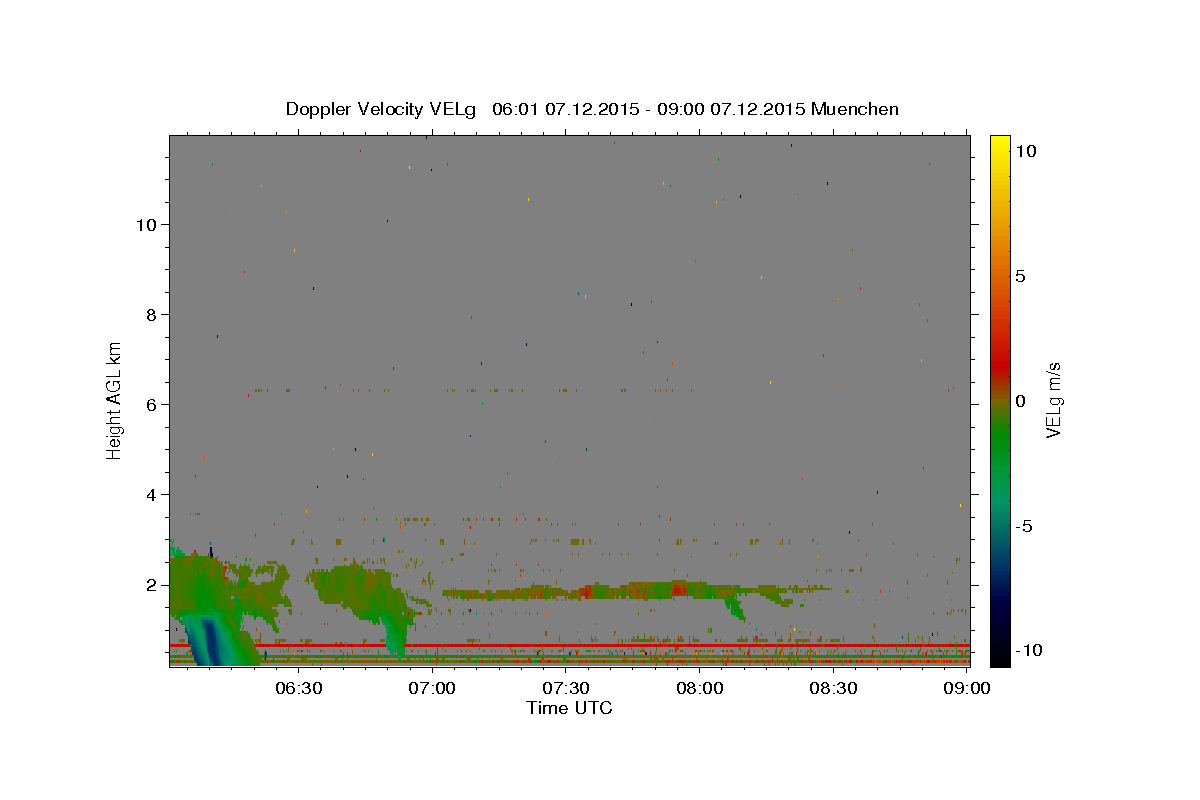This screenshot has height=800, width=1200.
Task: Click the height axis label 2
Action: click(151, 584)
